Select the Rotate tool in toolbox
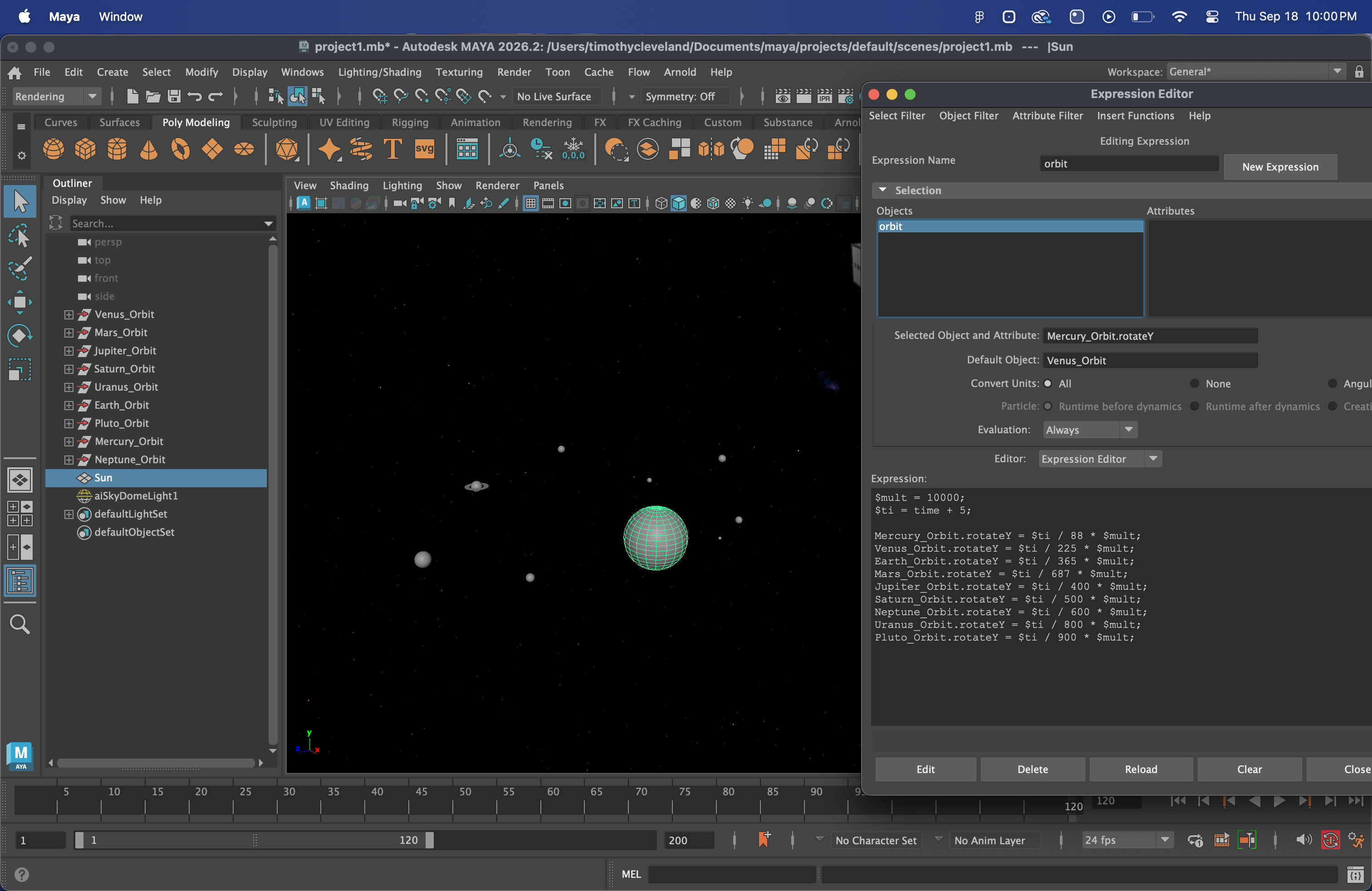The height and width of the screenshot is (891, 1372). (20, 336)
